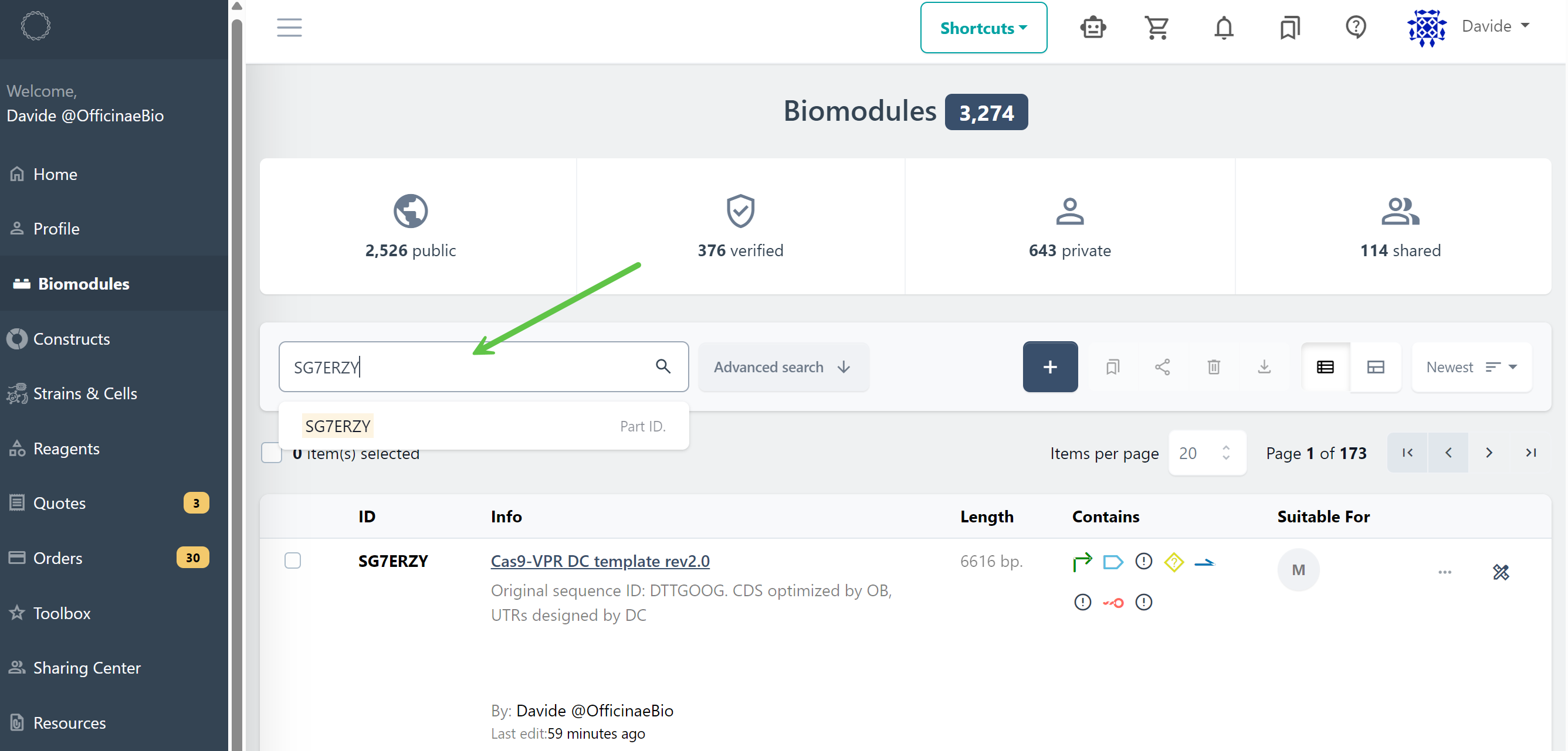Click the SG7ERZY ID cell
The image size is (1568, 751).
[392, 560]
